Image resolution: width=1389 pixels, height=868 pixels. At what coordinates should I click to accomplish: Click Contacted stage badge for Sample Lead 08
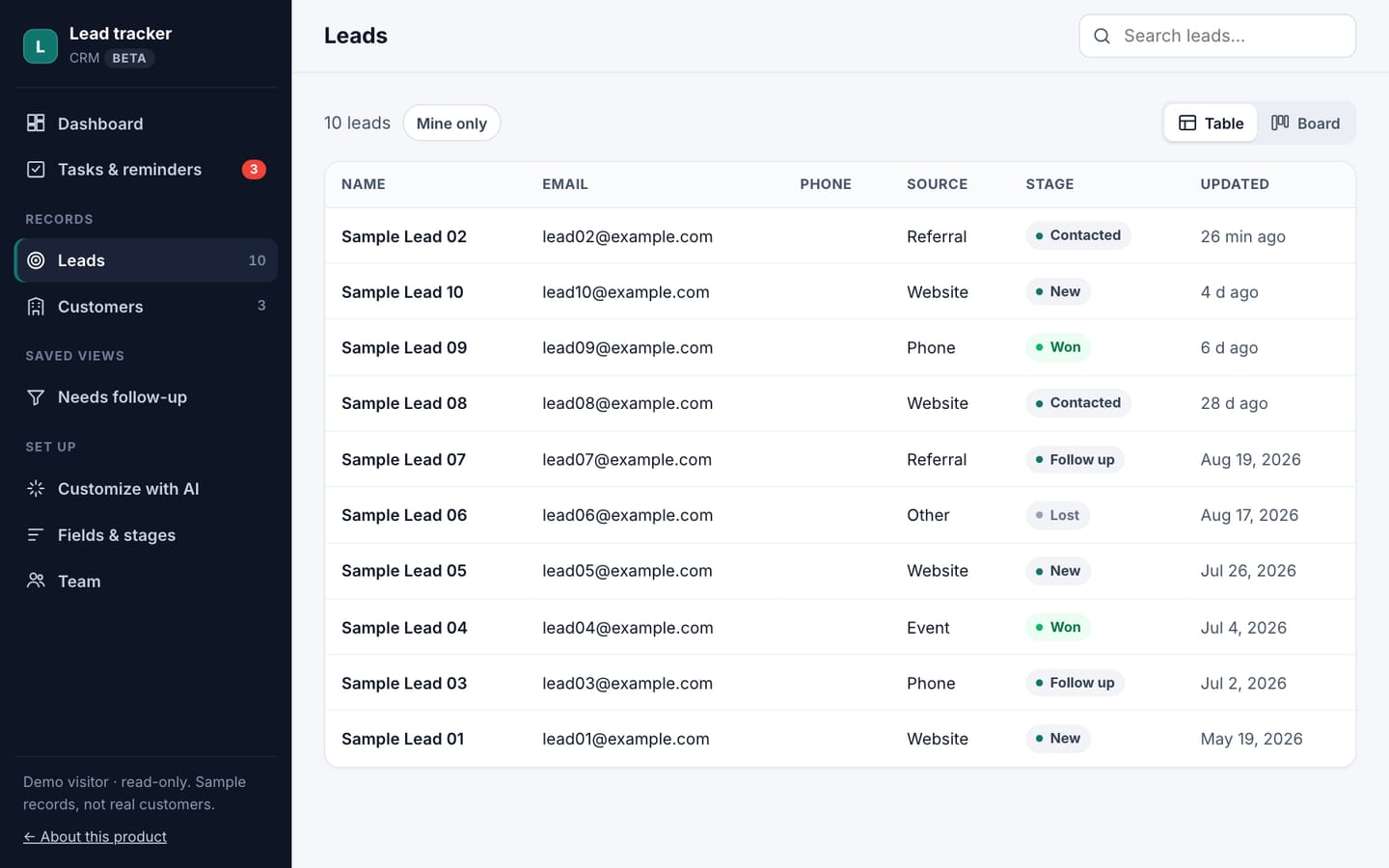point(1077,403)
